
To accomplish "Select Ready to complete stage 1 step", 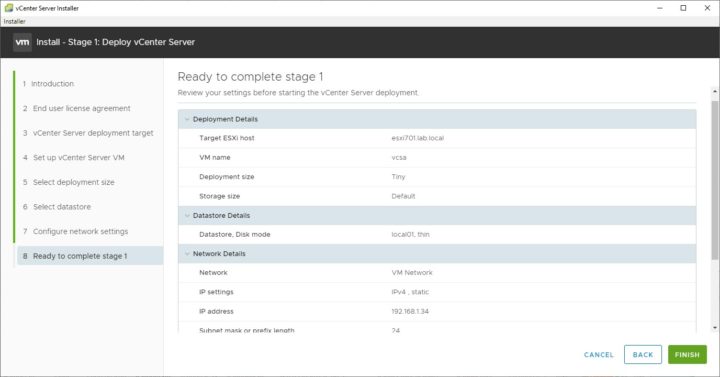I will point(90,256).
